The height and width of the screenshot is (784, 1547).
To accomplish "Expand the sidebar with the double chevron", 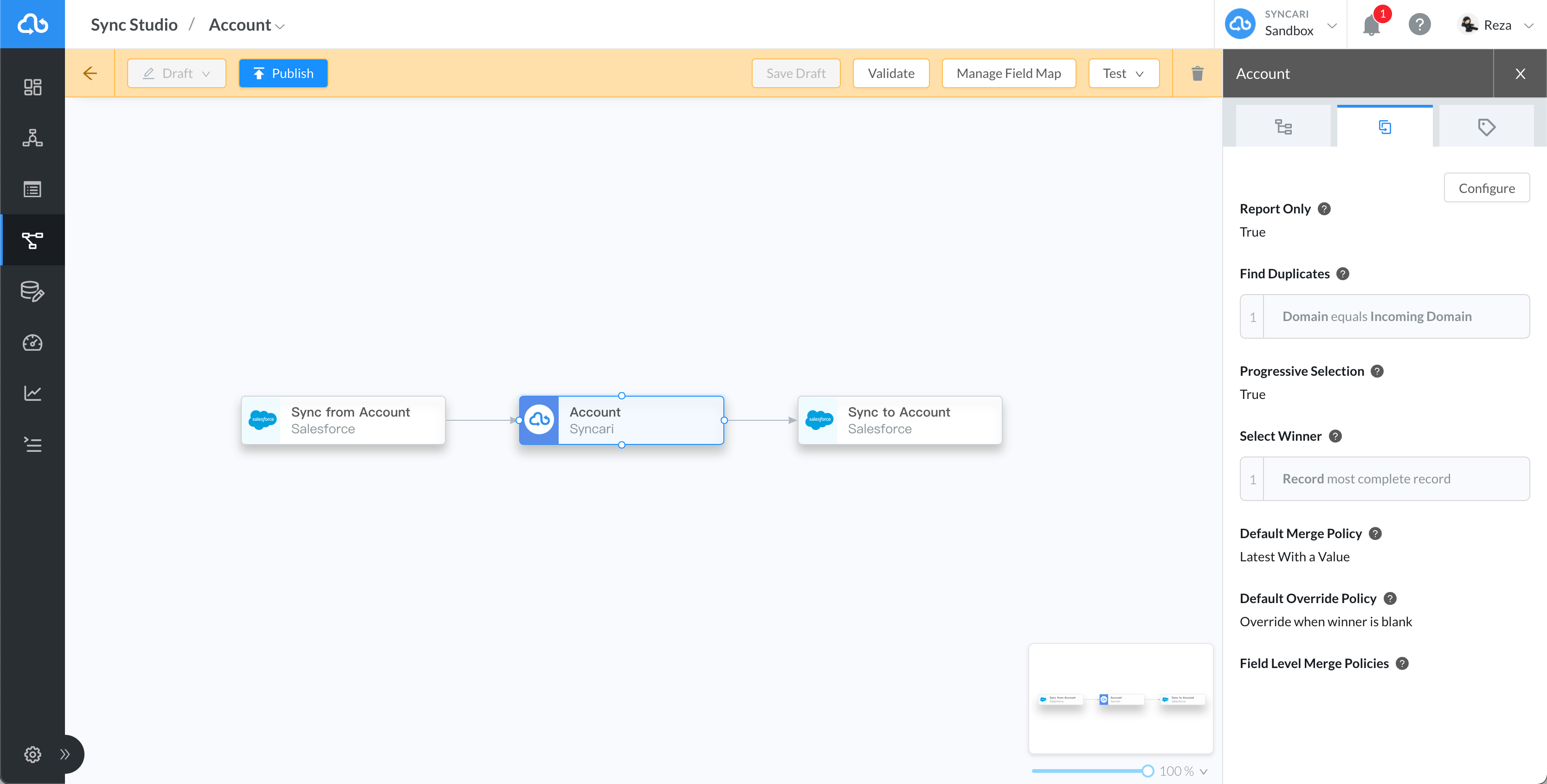I will (65, 754).
